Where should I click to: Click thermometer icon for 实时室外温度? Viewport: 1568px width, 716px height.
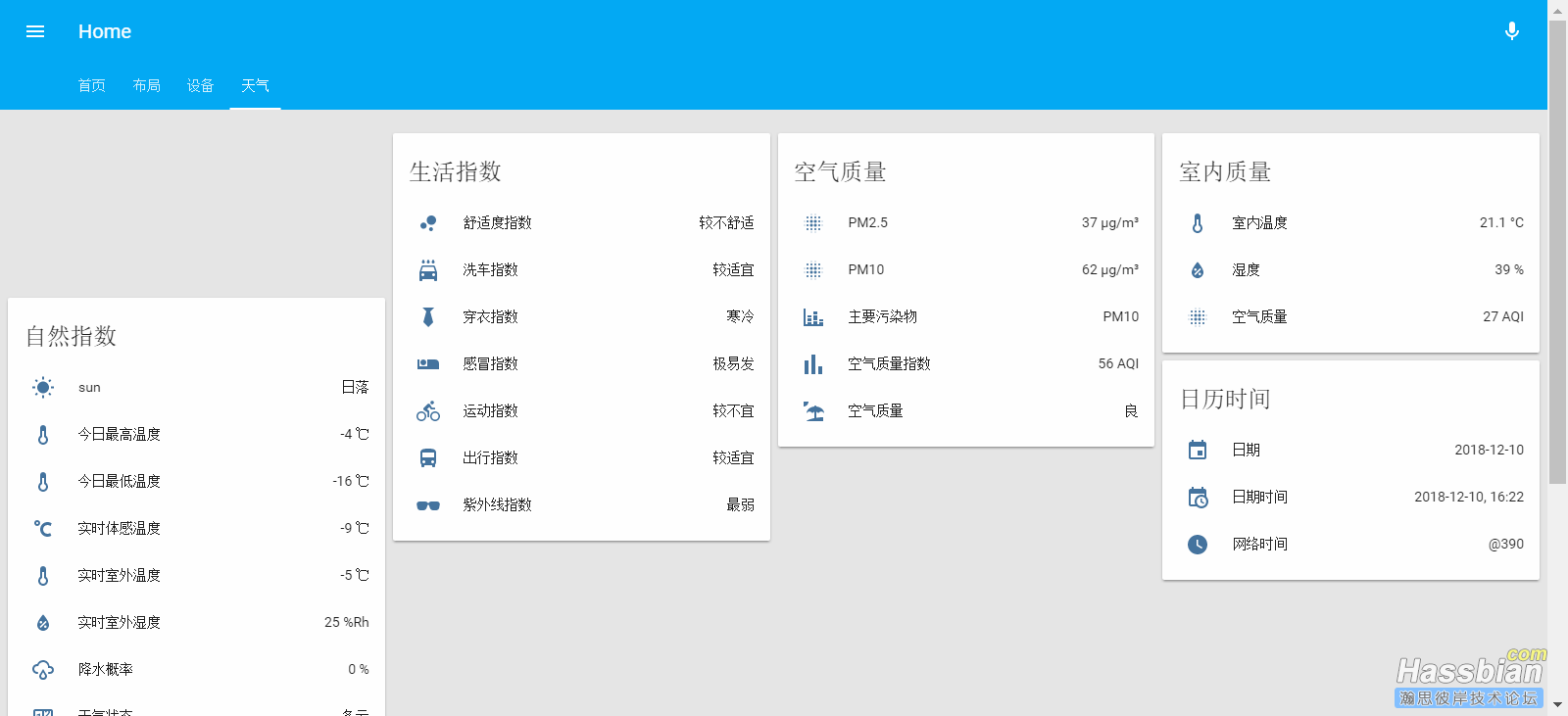coord(43,576)
